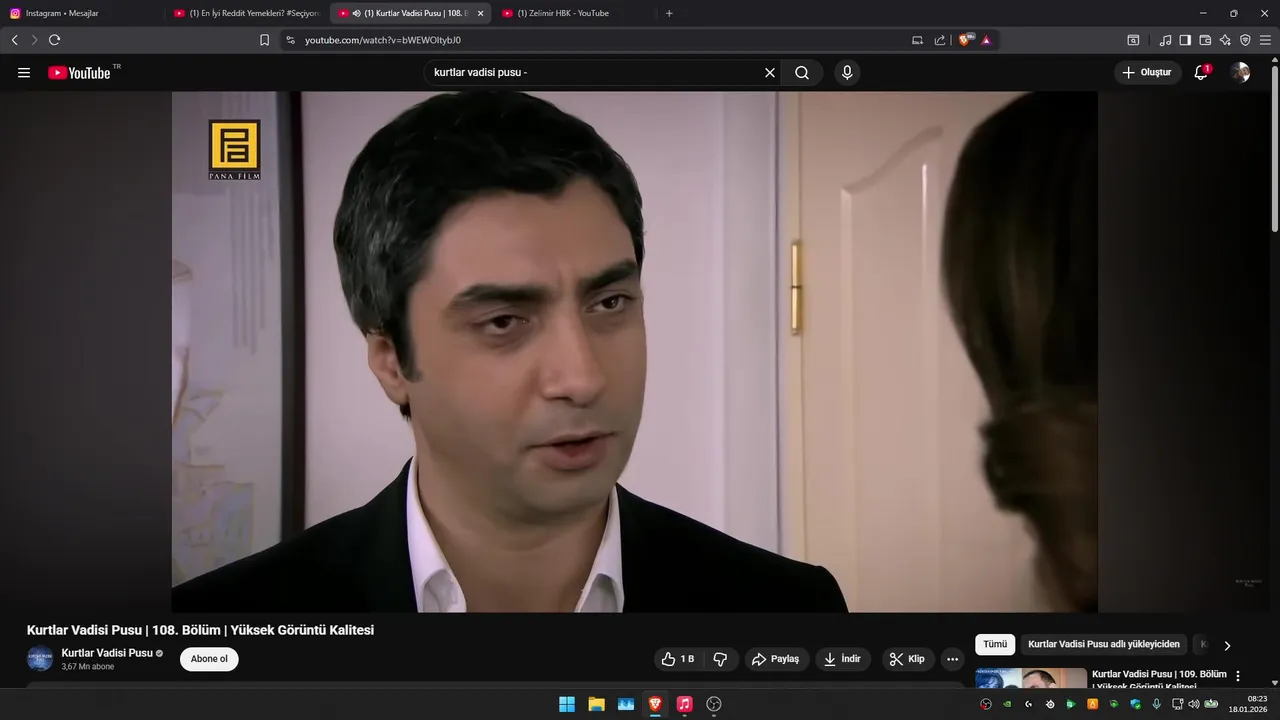Toggle the browser sidebar panel
The width and height of the screenshot is (1280, 720).
(x=1185, y=40)
